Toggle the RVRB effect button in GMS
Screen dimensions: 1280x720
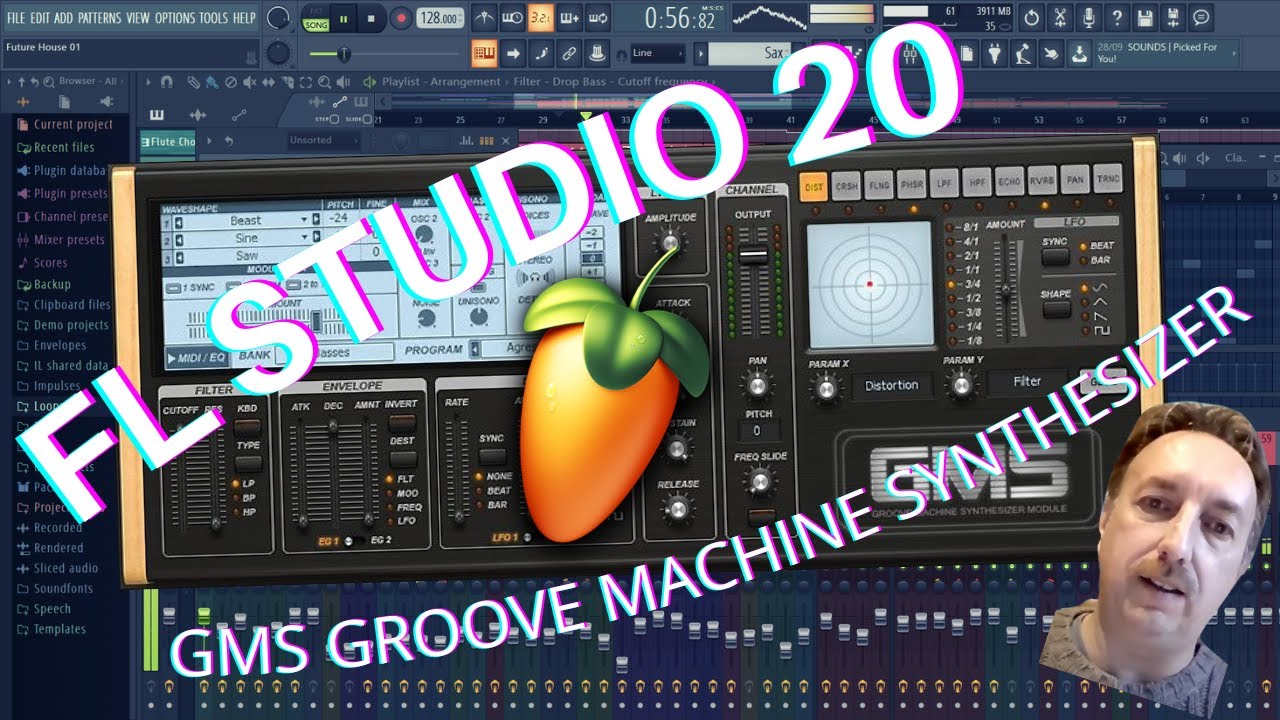[x=1041, y=179]
